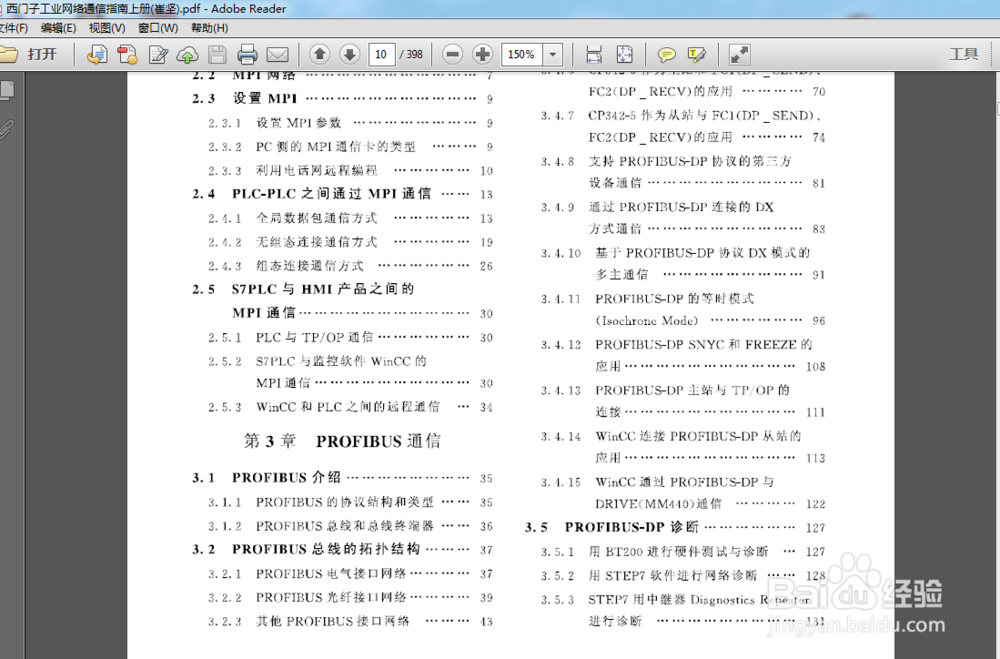Open the 窗口(W) menu
Screen dimensions: 1000x659
click(x=158, y=28)
